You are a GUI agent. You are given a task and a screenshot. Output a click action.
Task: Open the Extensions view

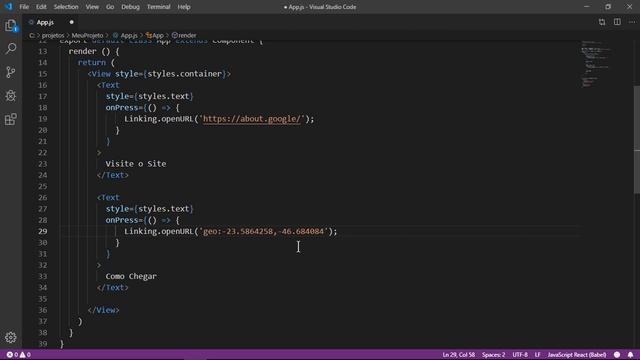point(11,120)
